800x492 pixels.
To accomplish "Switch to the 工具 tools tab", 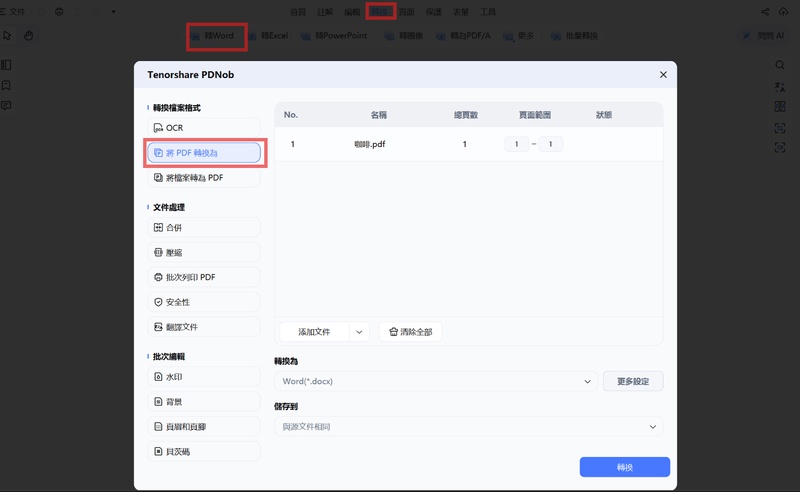I will click(488, 12).
